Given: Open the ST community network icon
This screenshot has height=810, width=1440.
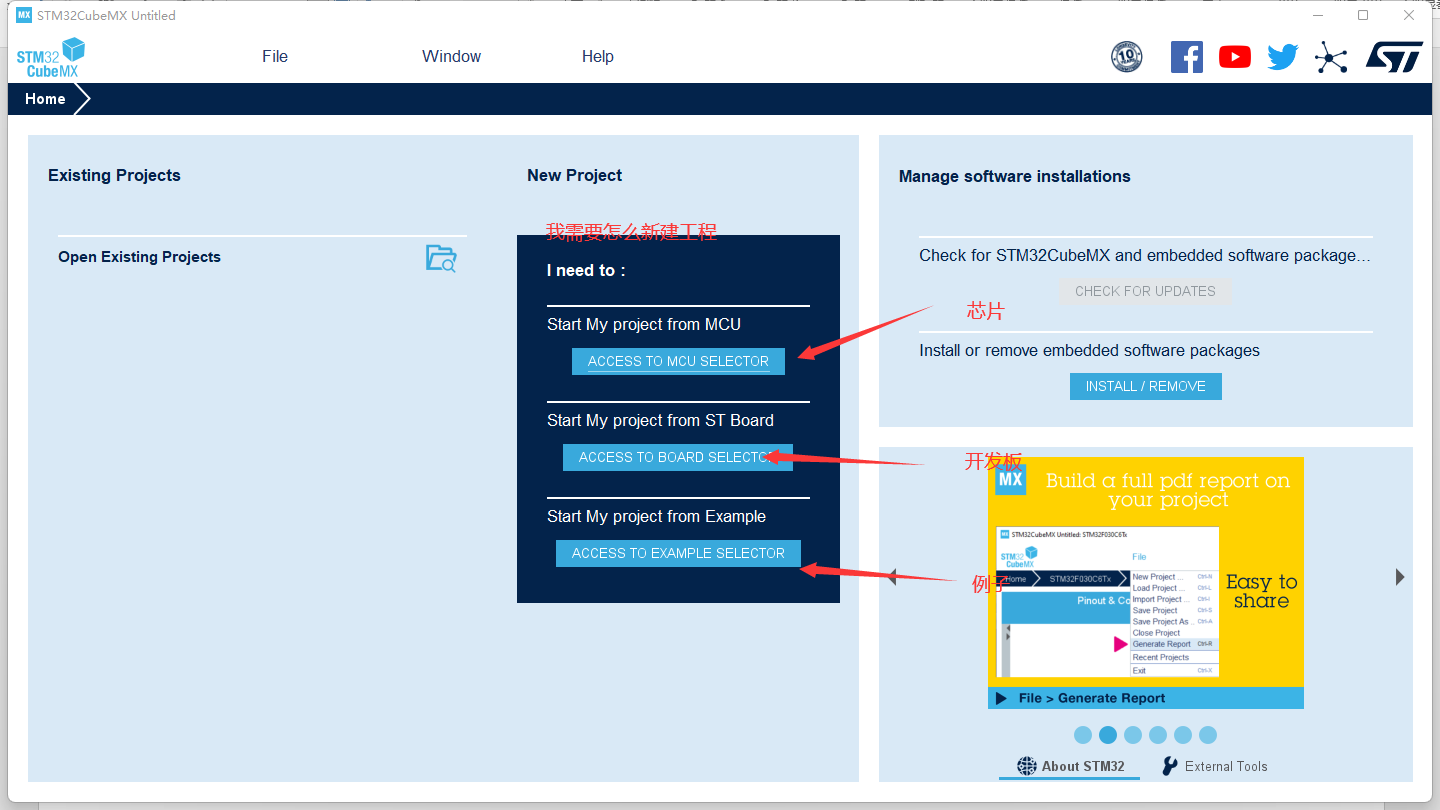Looking at the screenshot, I should point(1331,57).
